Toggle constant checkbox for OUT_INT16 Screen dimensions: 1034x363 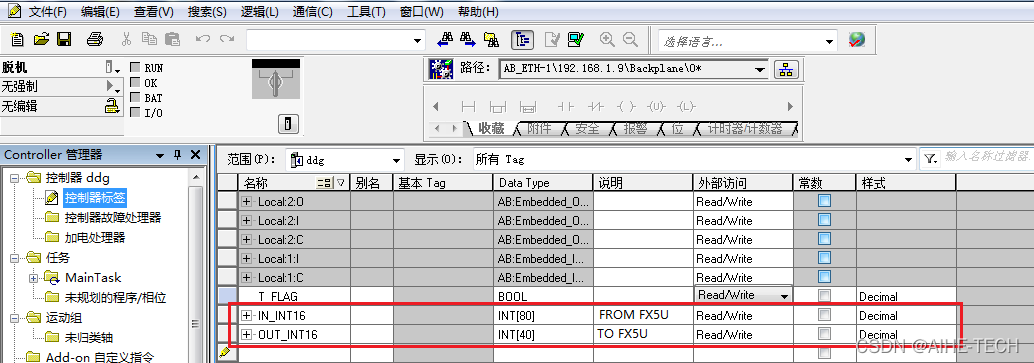click(x=824, y=334)
